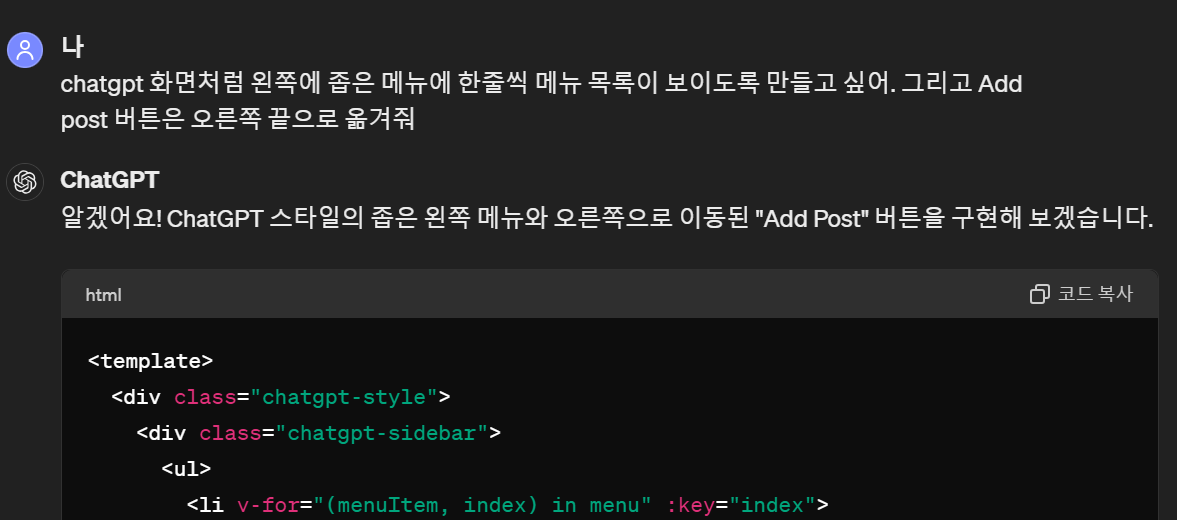Image resolution: width=1177 pixels, height=520 pixels.
Task: Copy code with the 코드 복사 button
Action: click(1081, 294)
